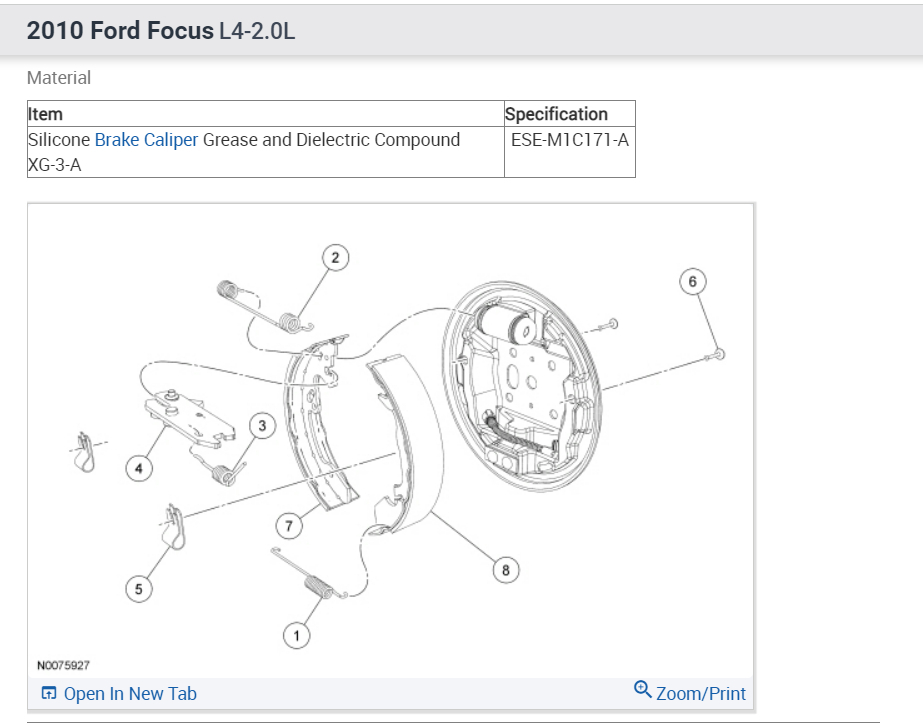This screenshot has width=923, height=723.
Task: Click the N0075927 diagram code
Action: point(63,665)
